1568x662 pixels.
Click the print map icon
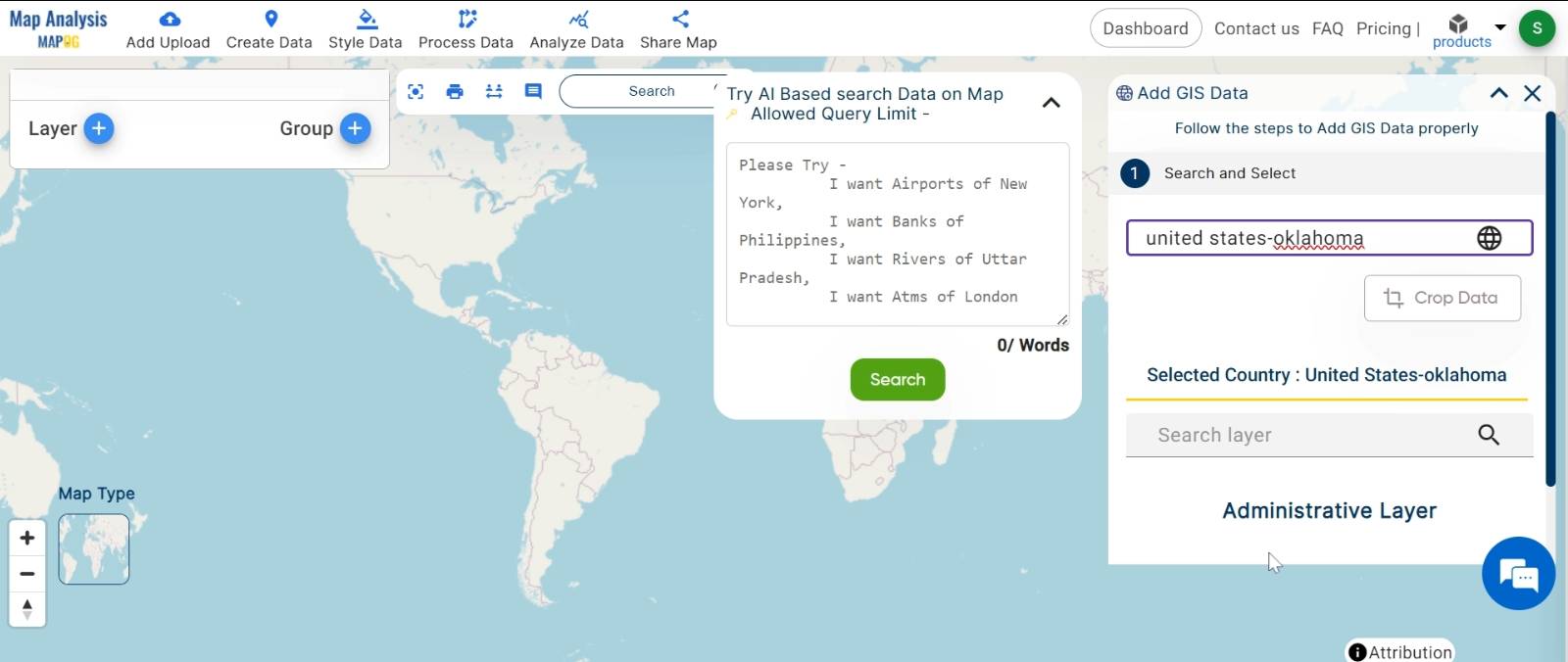(455, 91)
